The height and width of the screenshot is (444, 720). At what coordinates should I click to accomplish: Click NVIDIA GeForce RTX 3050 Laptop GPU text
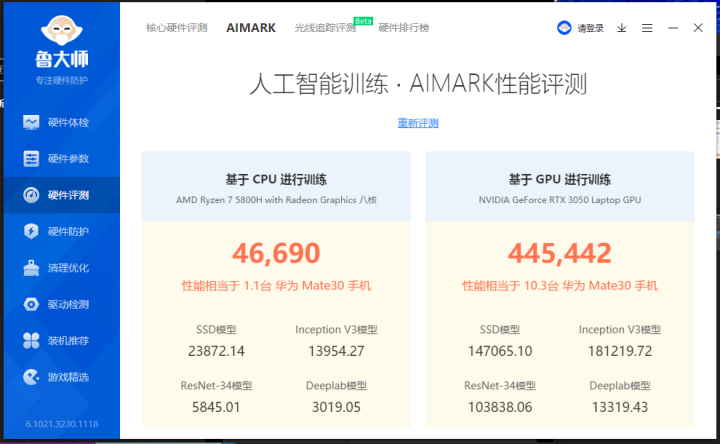click(560, 200)
